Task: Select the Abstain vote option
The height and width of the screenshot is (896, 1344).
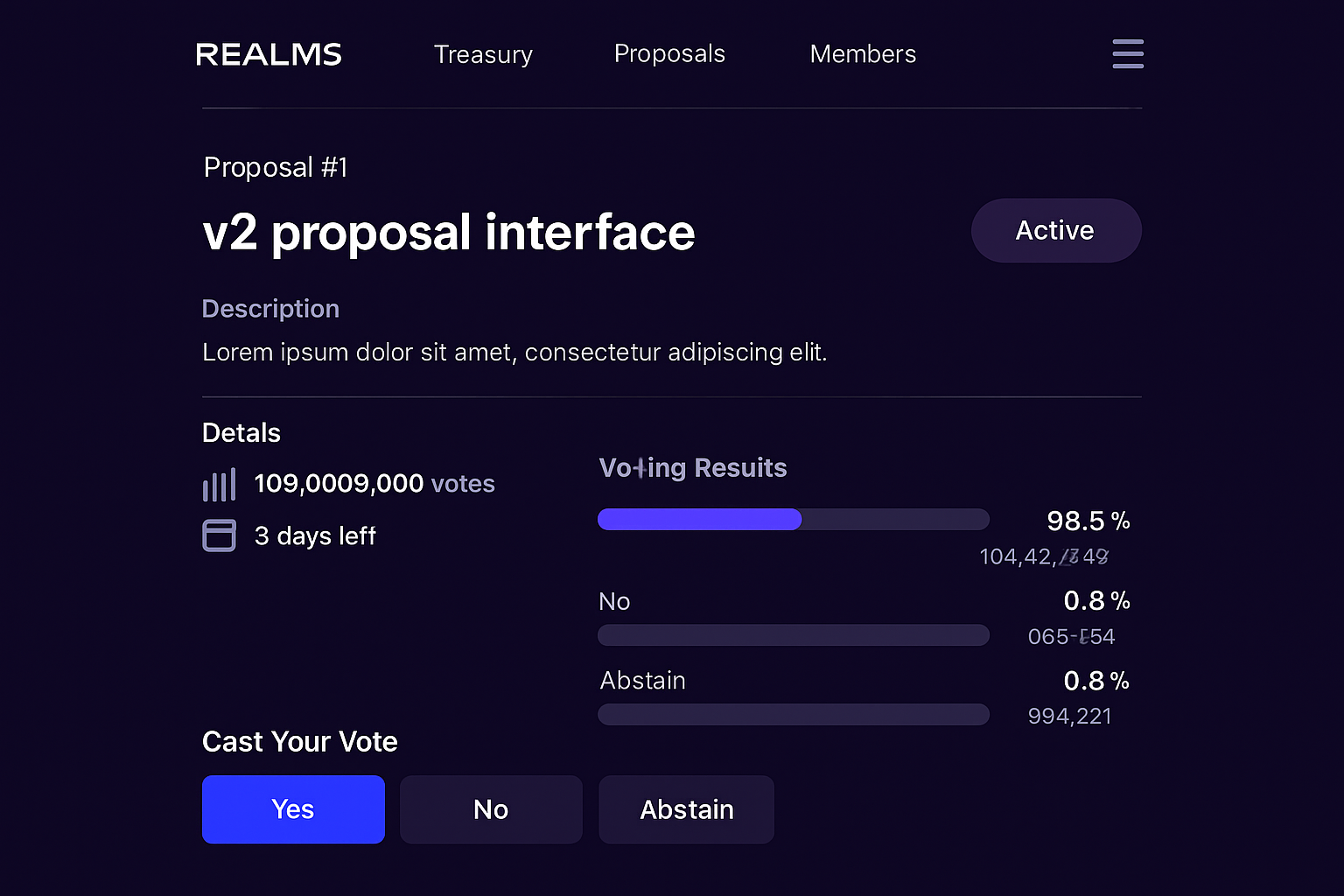Action: 686,809
